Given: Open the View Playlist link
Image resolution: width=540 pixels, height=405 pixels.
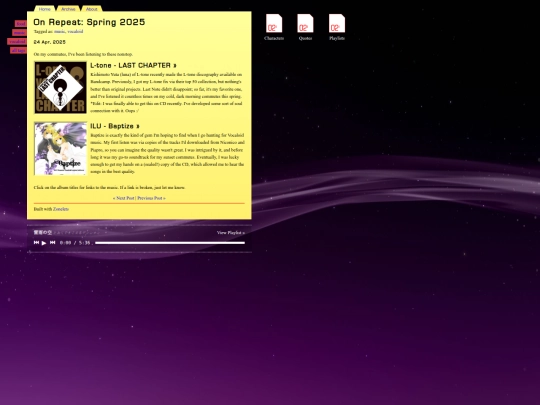Looking at the screenshot, I should 231,233.
